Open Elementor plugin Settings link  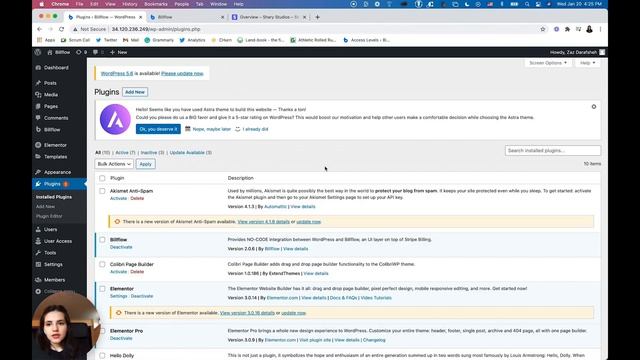[118, 296]
